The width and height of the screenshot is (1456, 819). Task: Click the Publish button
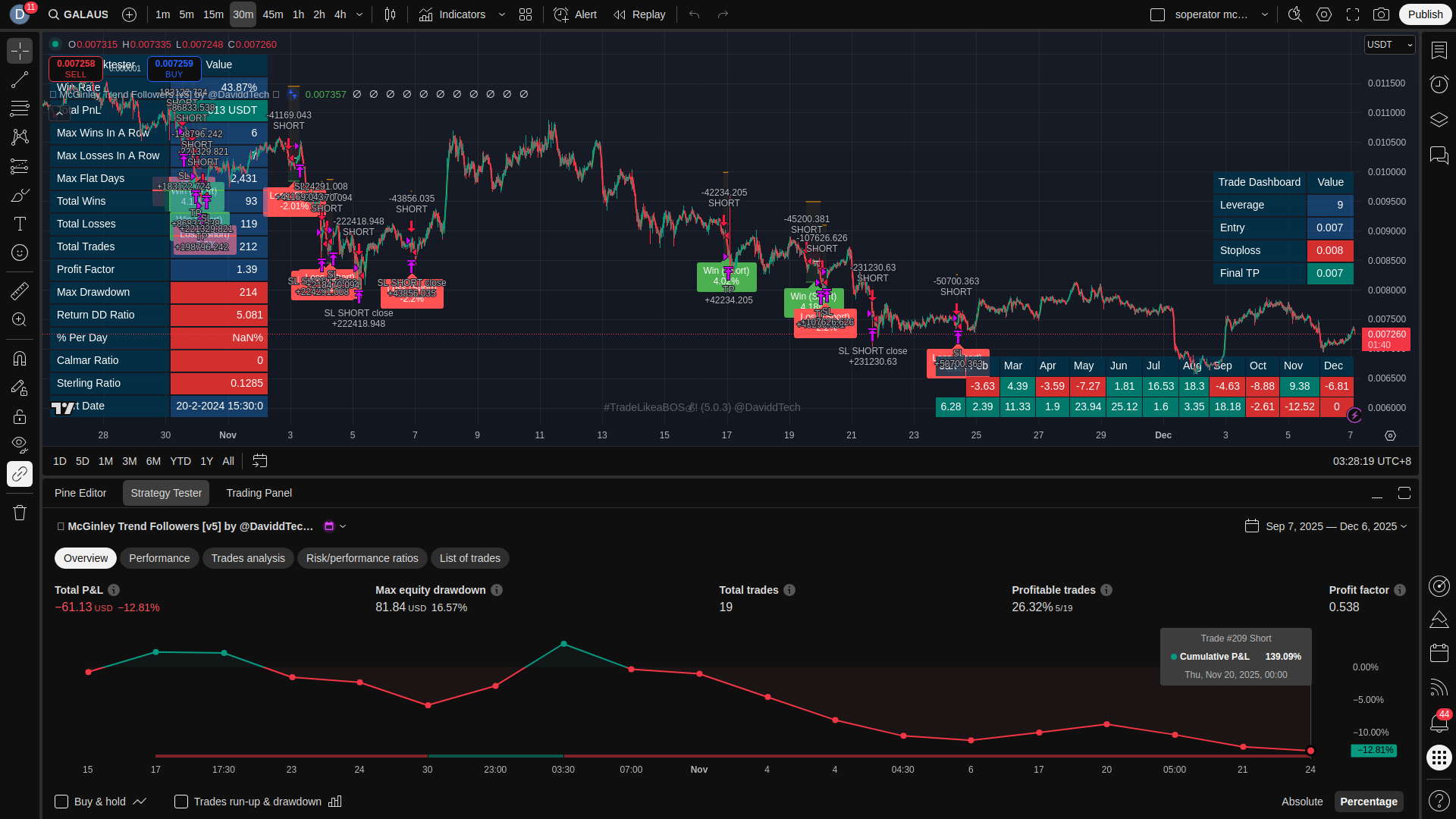1425,14
